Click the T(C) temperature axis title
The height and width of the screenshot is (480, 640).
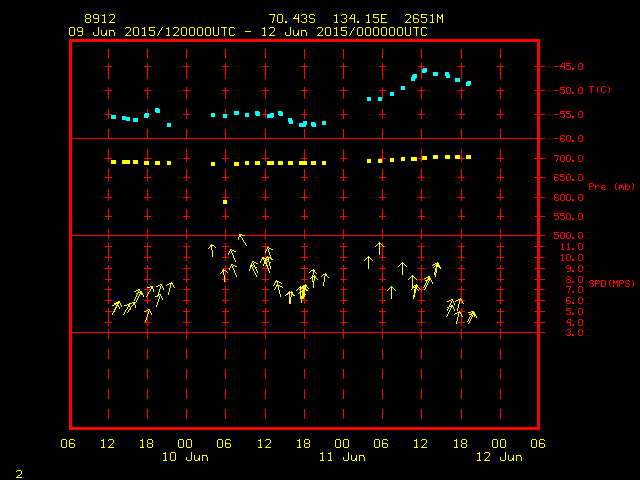600,89
